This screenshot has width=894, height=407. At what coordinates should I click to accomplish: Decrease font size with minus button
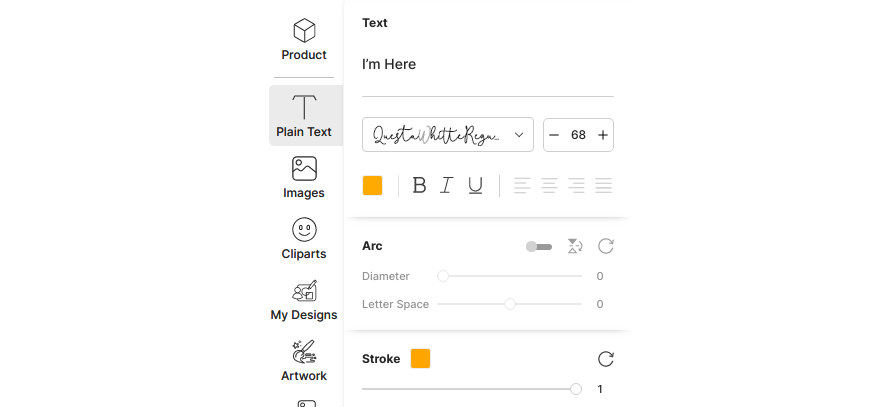tap(554, 135)
